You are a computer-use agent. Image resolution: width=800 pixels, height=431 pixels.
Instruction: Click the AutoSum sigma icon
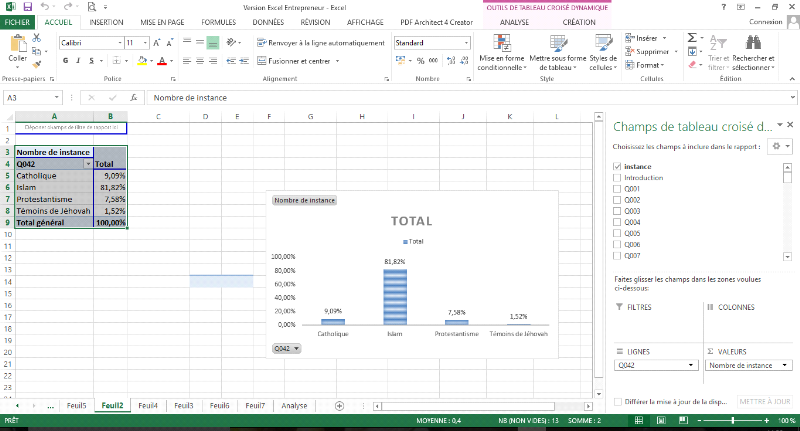tap(692, 37)
